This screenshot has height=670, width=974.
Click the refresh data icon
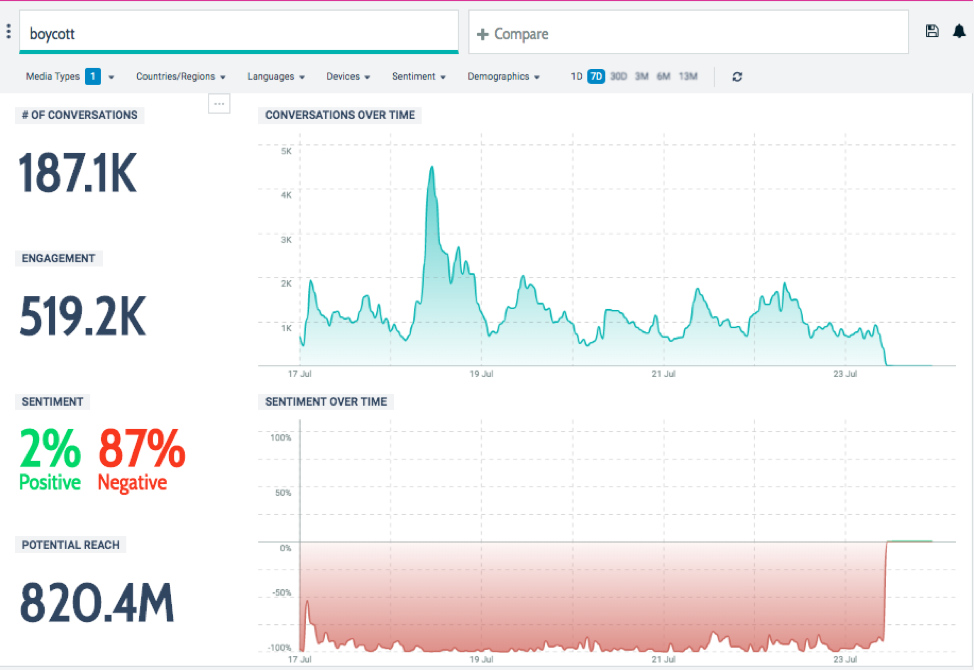tap(737, 76)
